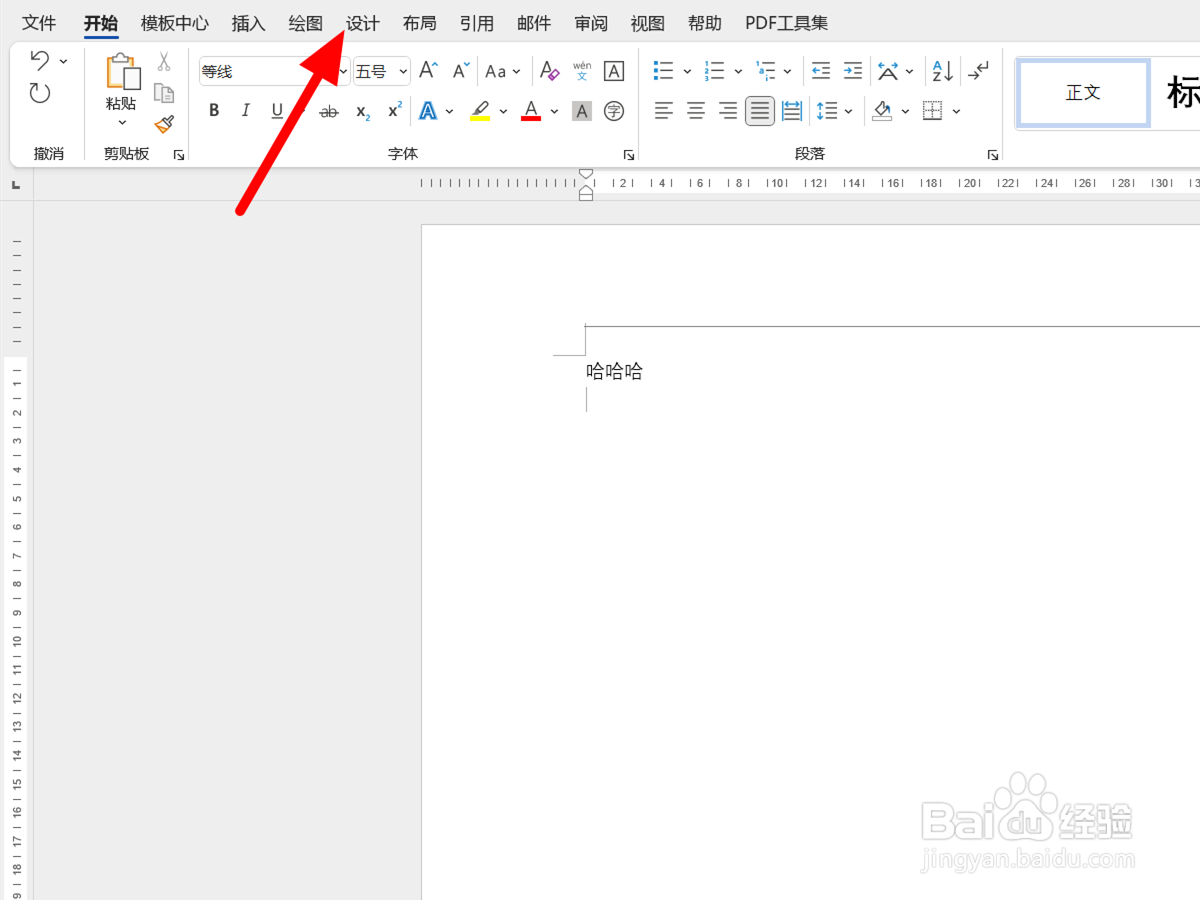
Task: Click the distributed alignment icon
Action: pyautogui.click(x=792, y=111)
